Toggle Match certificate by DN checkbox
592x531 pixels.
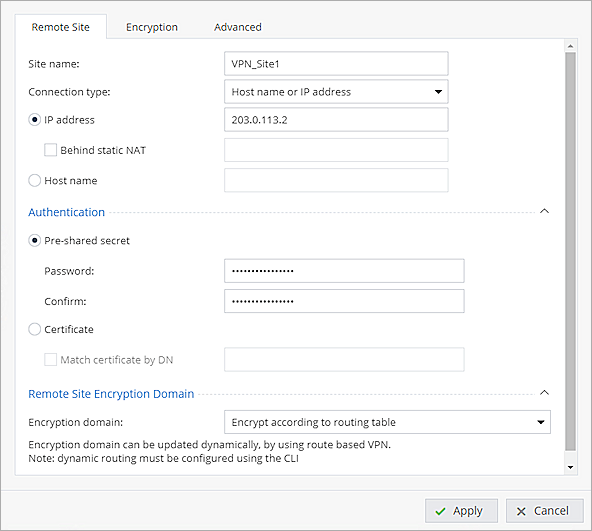[50, 360]
